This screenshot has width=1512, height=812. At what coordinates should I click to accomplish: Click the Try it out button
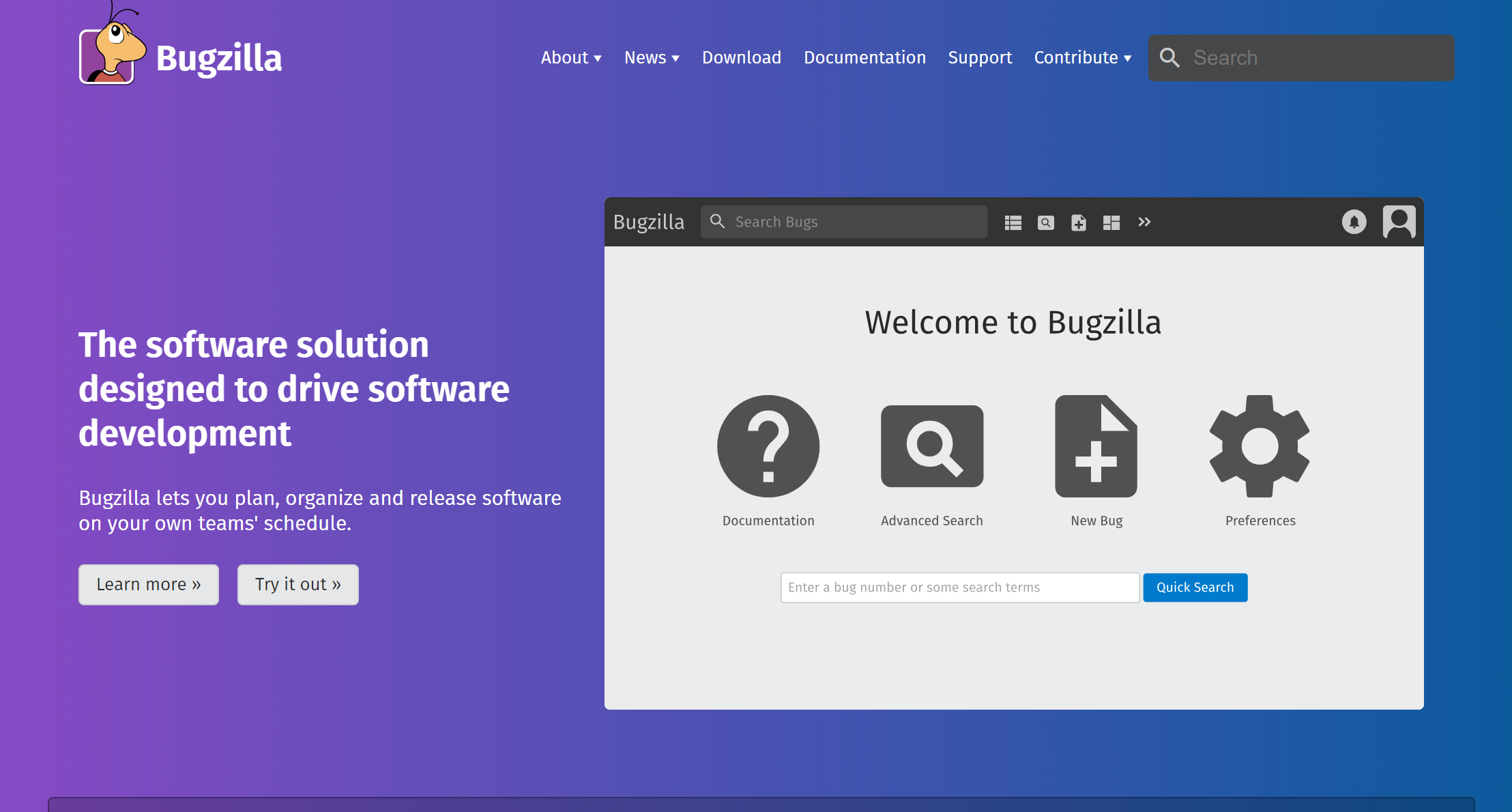pos(298,585)
